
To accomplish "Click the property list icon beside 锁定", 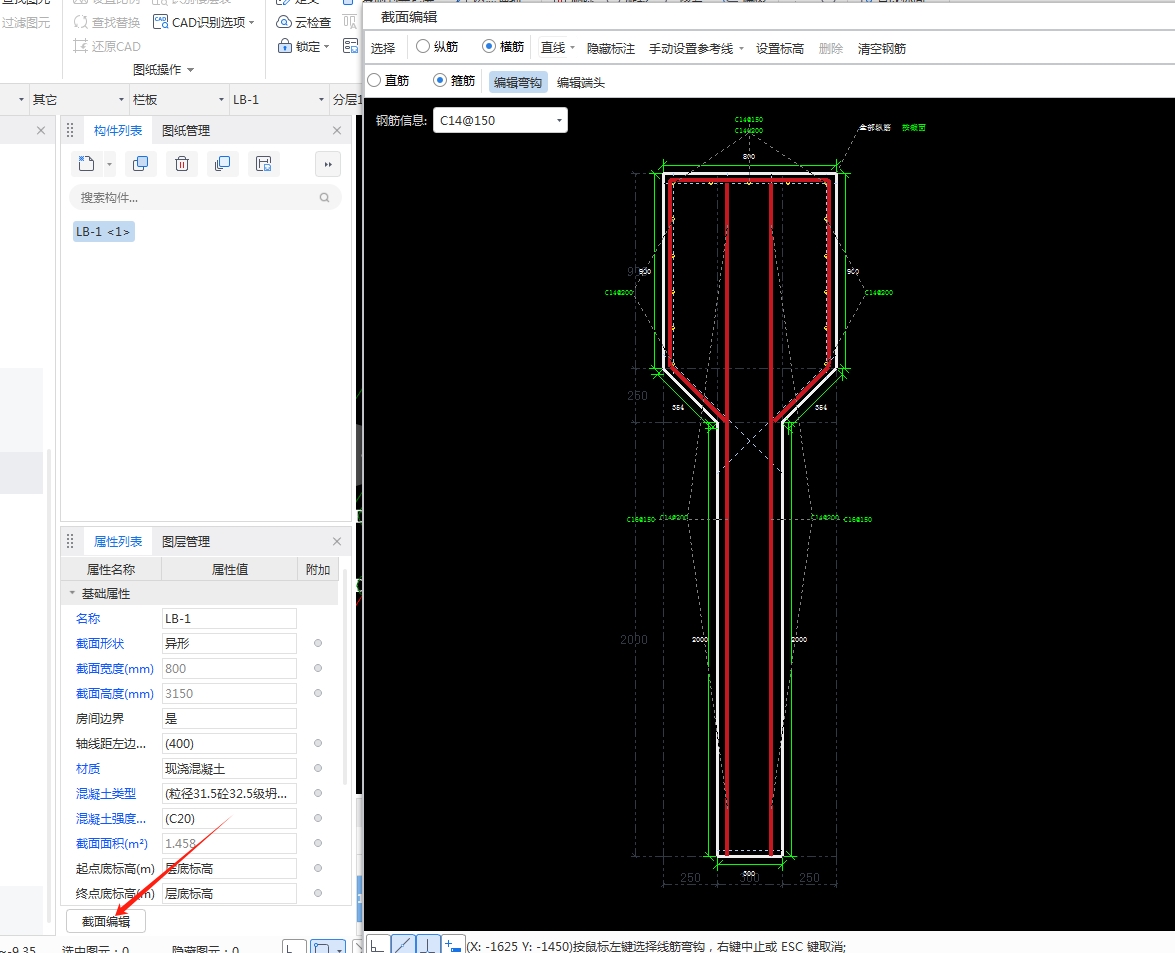I will pyautogui.click(x=350, y=46).
